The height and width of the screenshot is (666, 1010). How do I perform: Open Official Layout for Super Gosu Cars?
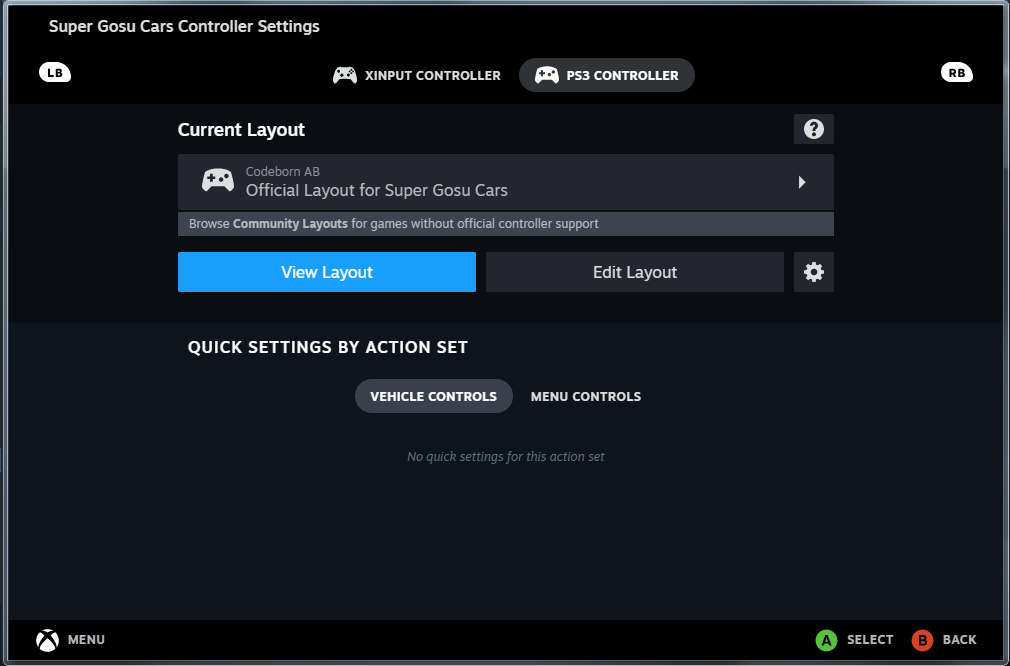point(506,182)
